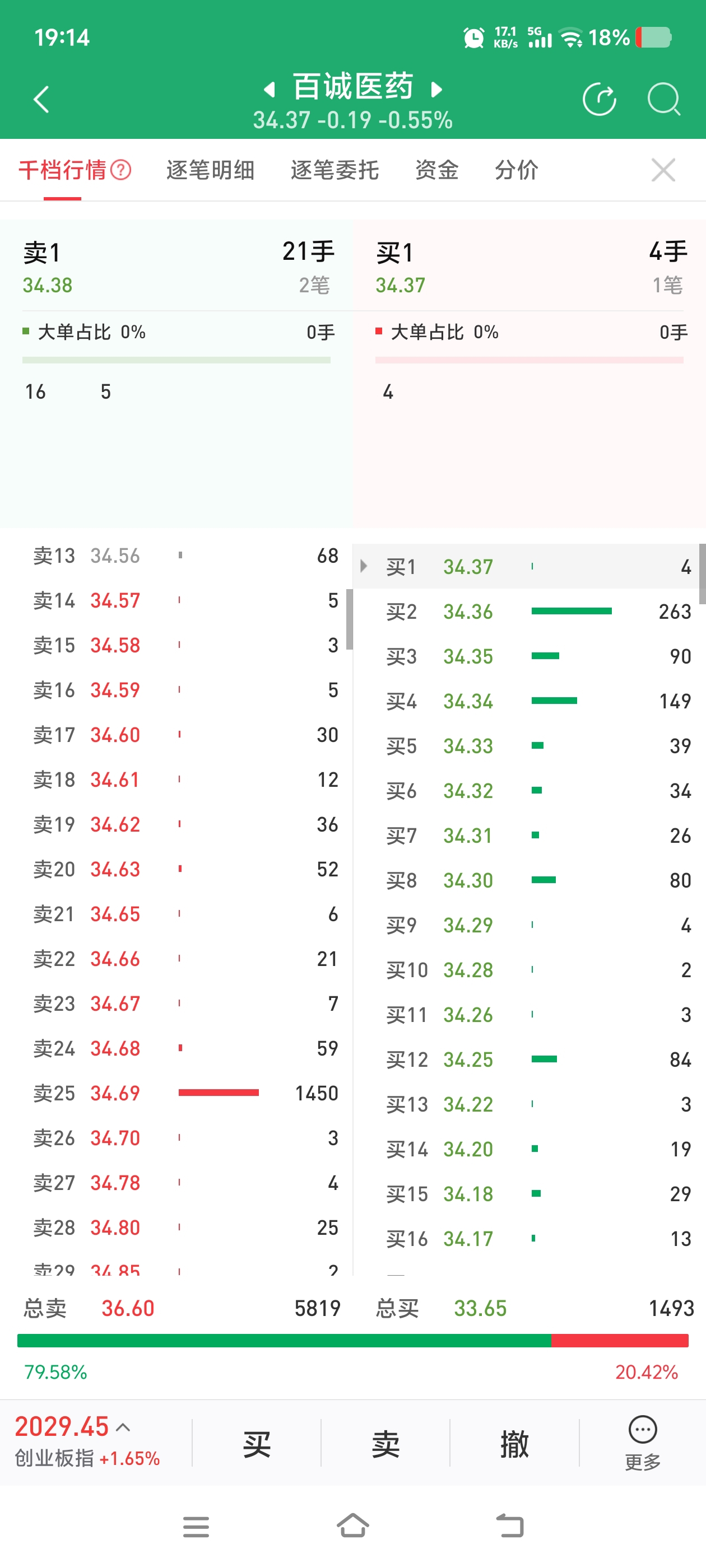Viewport: 706px width, 1568px height.
Task: Switch to the 逐笔明细 tab
Action: click(210, 170)
